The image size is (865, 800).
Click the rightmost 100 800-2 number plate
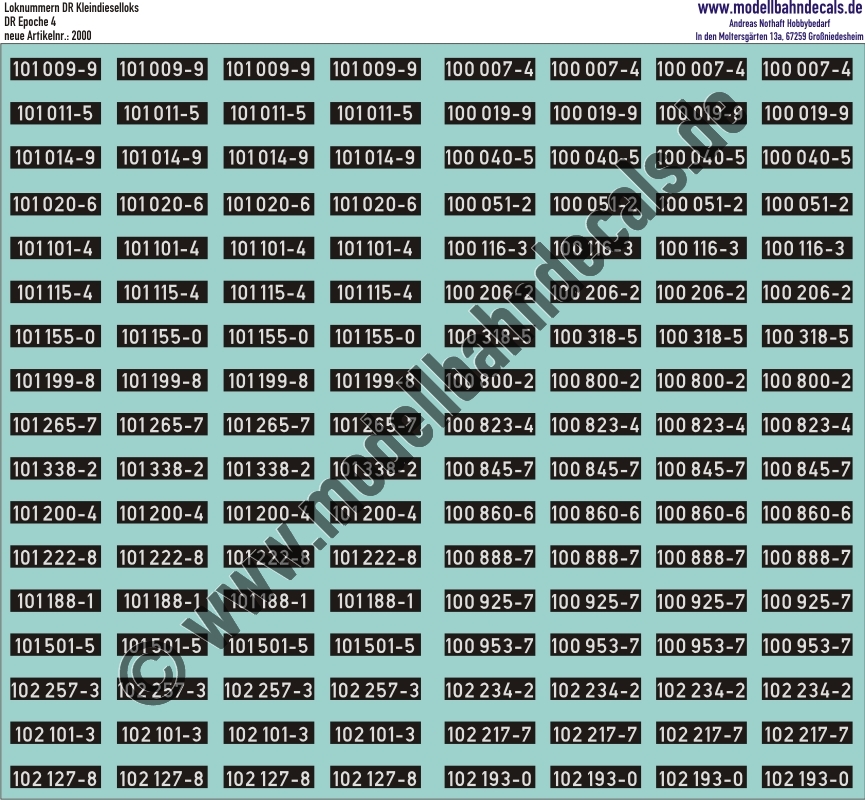pyautogui.click(x=807, y=381)
